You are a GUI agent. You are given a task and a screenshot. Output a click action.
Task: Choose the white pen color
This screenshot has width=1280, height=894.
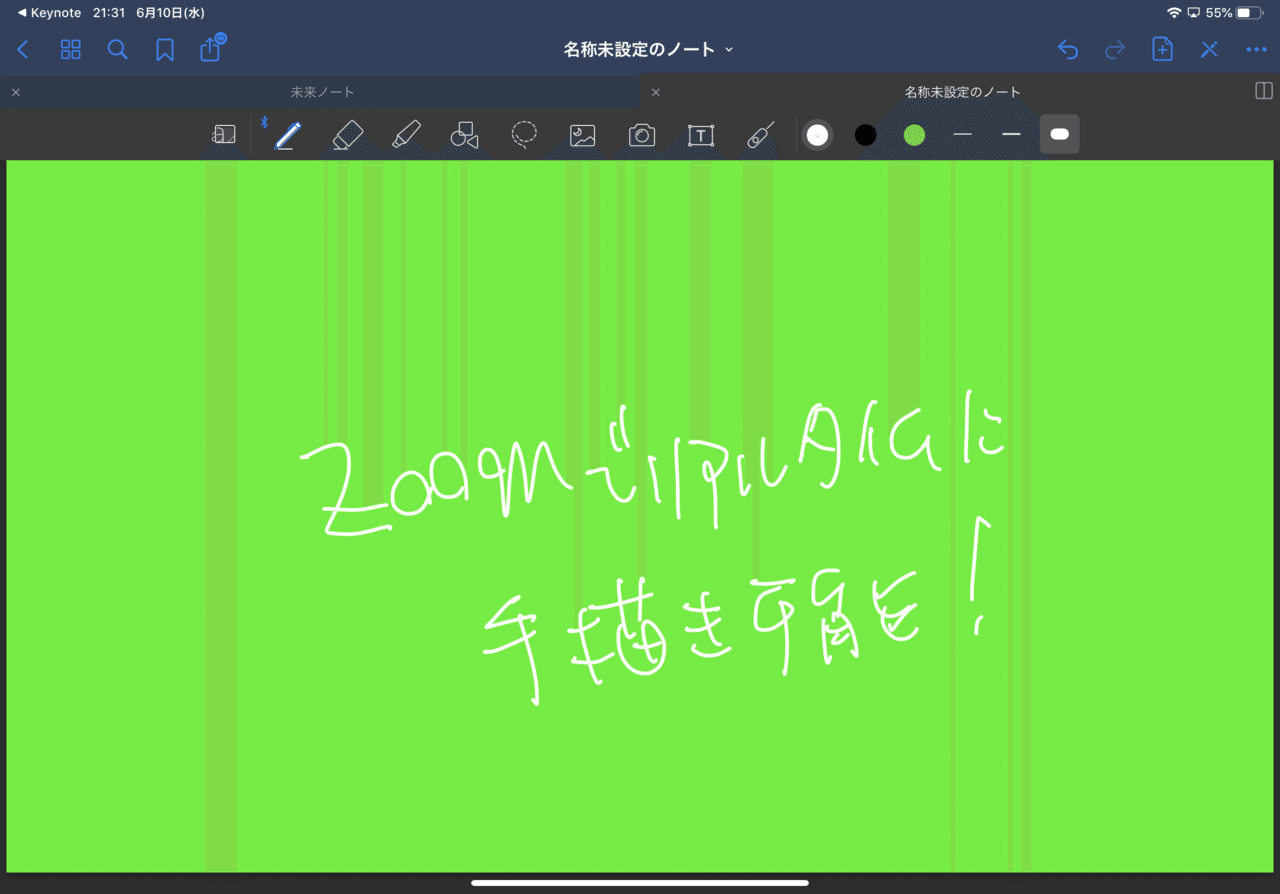click(x=818, y=135)
